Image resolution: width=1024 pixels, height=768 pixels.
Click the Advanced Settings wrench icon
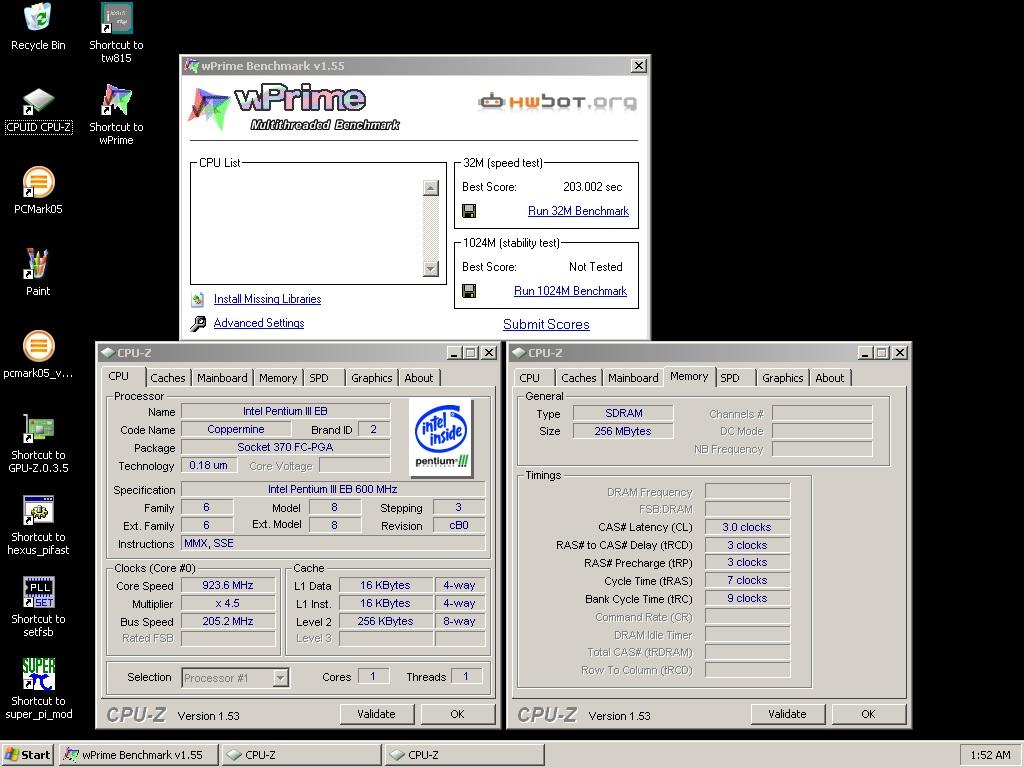[x=198, y=323]
